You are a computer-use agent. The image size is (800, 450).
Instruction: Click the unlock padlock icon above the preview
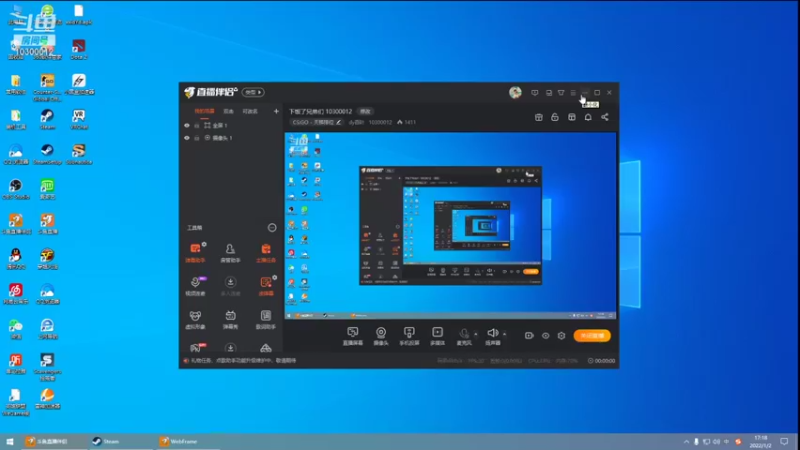(x=555, y=117)
